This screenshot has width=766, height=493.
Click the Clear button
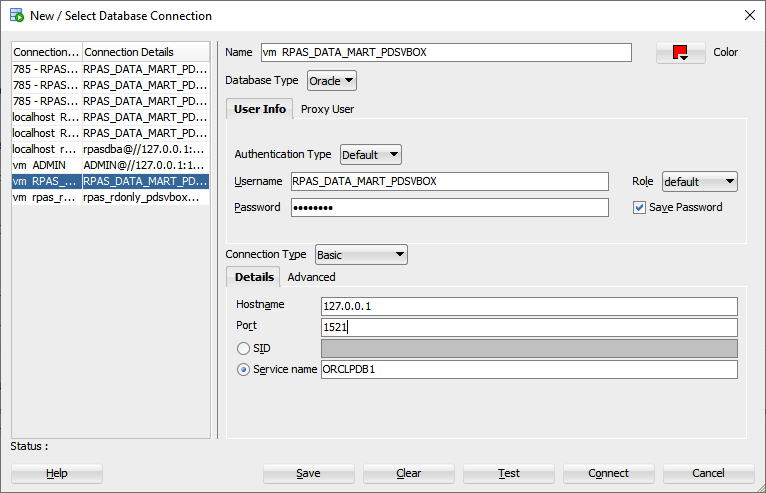408,473
